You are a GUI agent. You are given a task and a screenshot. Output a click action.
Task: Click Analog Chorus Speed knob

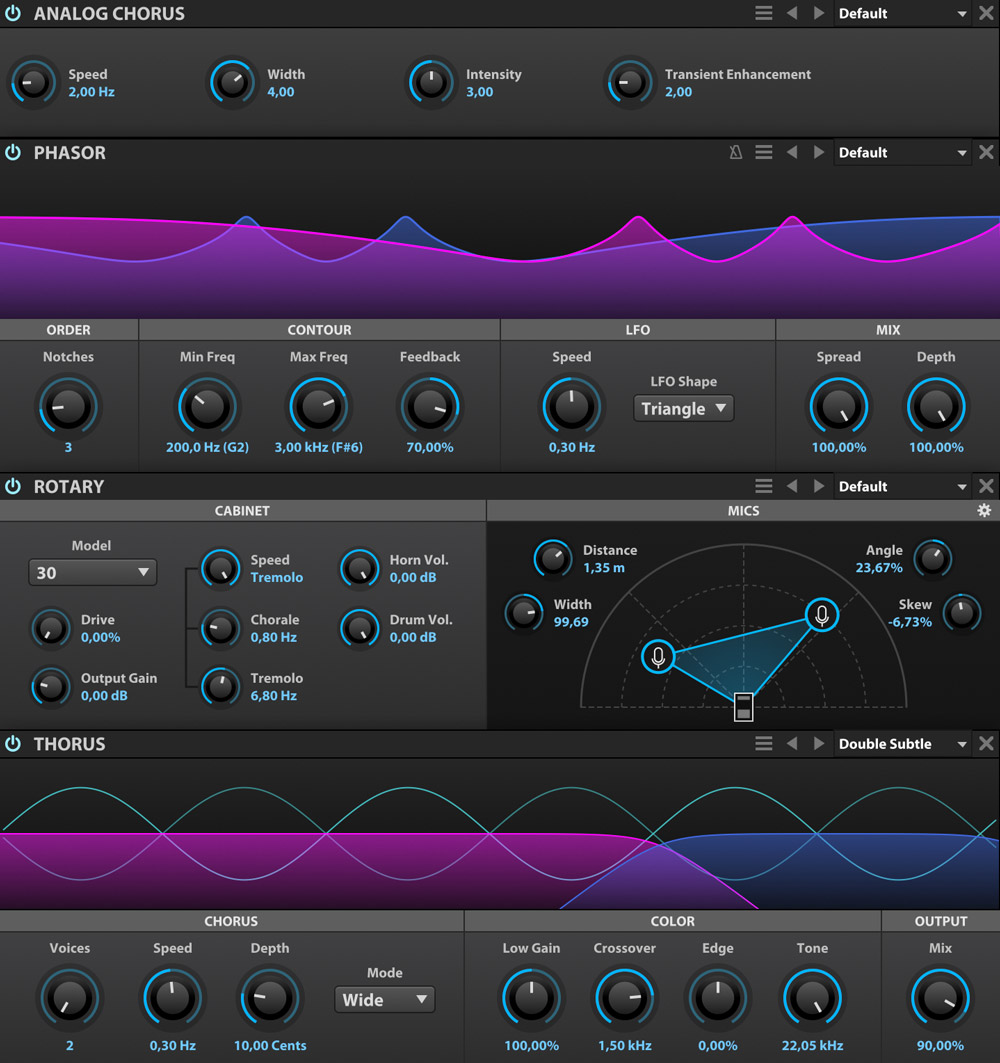[32, 82]
